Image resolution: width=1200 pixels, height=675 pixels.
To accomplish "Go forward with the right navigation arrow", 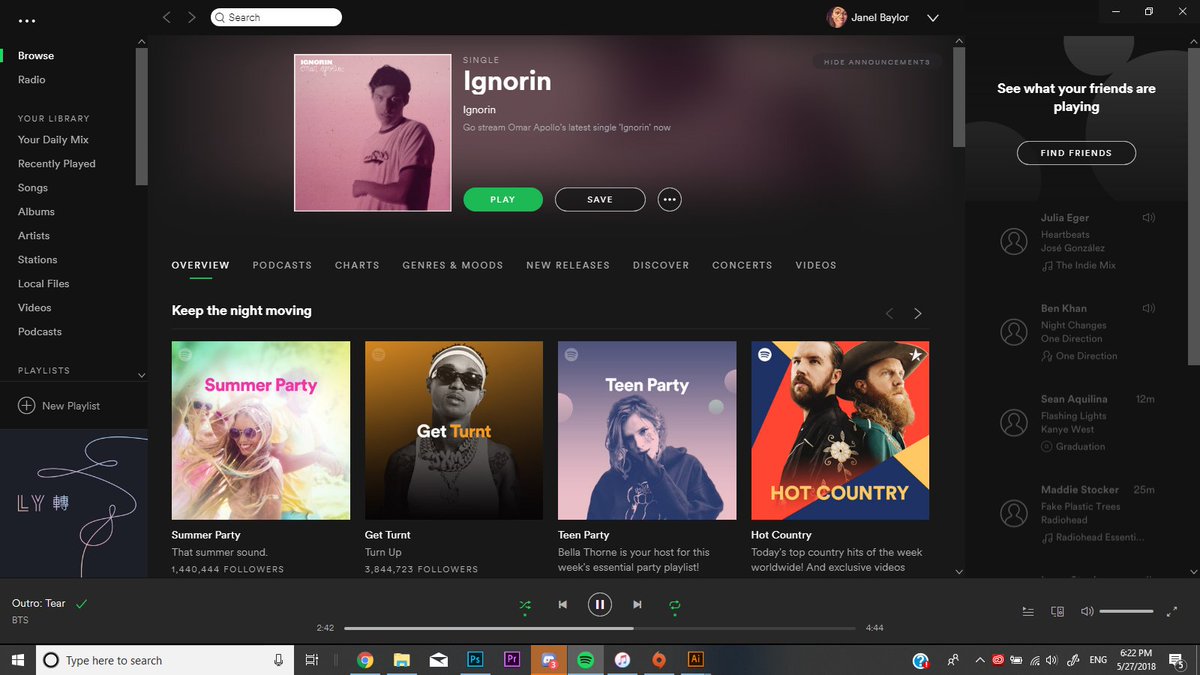I will pyautogui.click(x=192, y=17).
